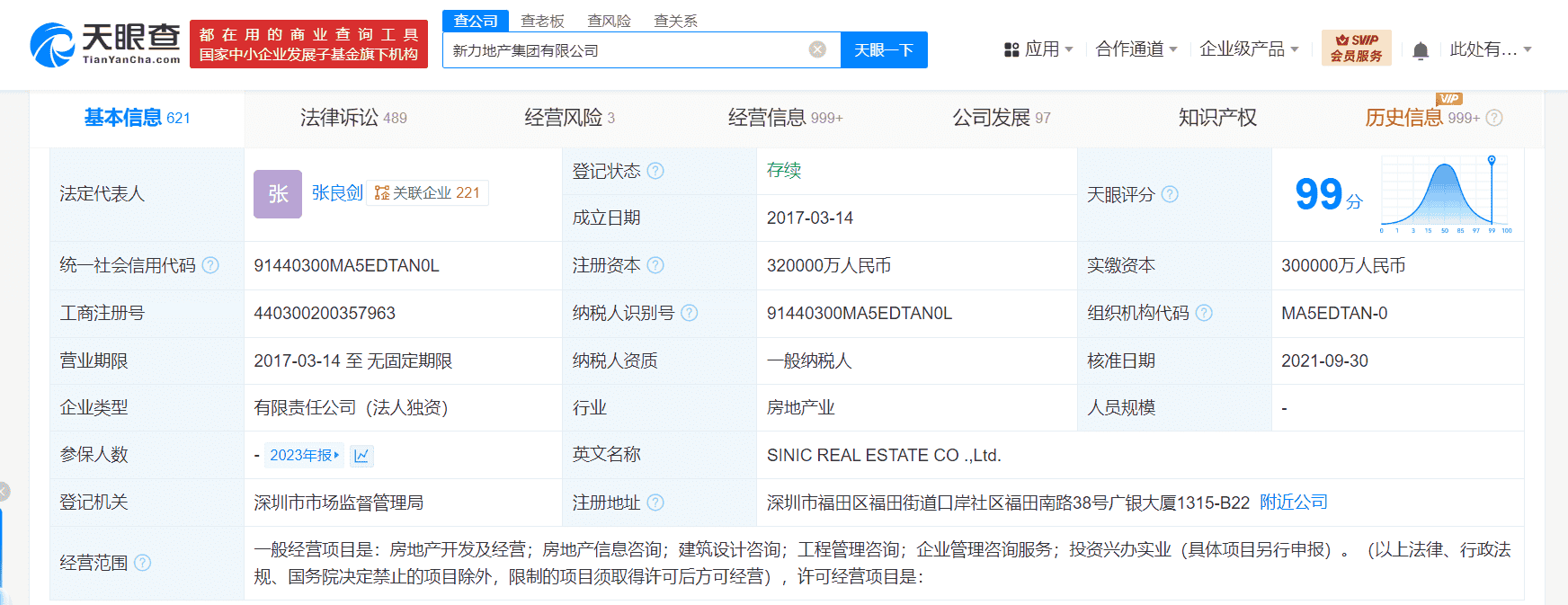Viewport: 1568px width, 605px height.
Task: Click the help icon beside 登记状态
Action: [655, 171]
